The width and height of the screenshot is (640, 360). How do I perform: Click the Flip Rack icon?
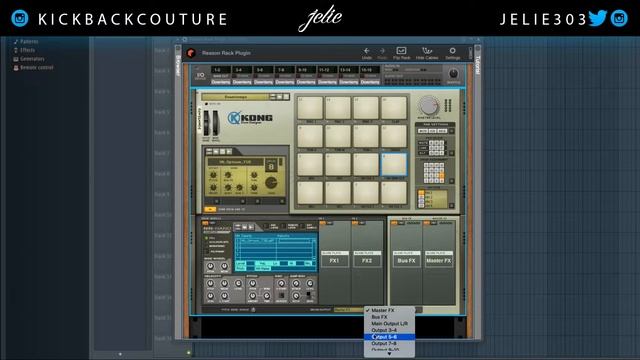coord(401,51)
